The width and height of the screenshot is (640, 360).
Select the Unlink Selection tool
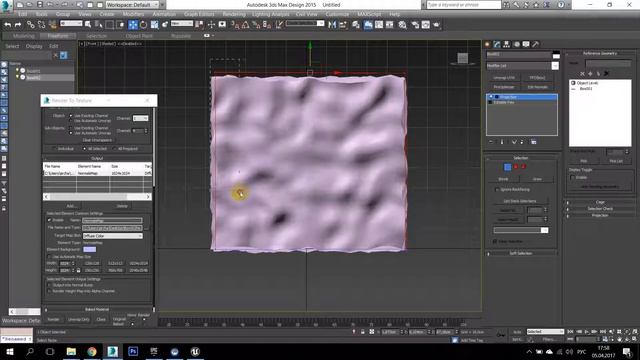(41, 25)
